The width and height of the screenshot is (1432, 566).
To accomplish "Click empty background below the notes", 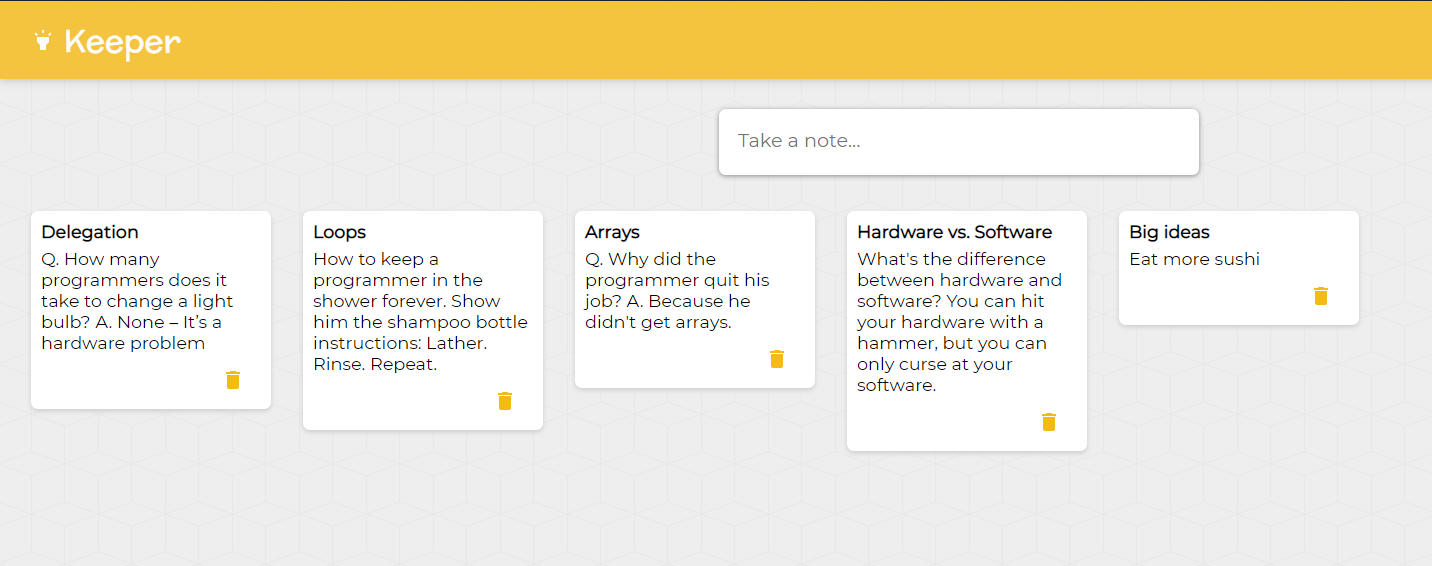I will 716,510.
